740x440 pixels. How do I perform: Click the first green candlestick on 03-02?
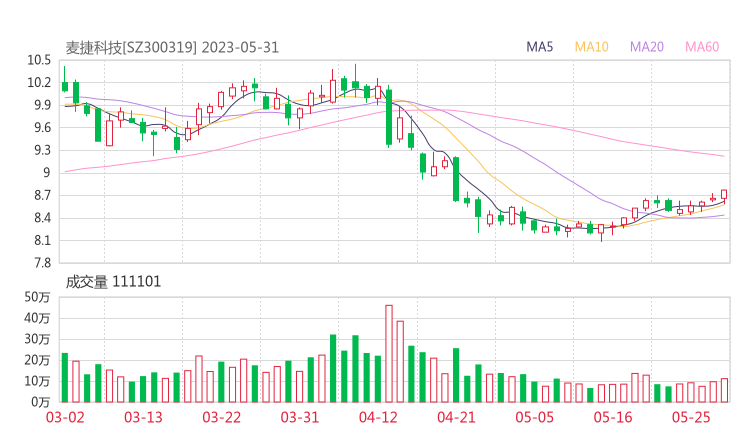pyautogui.click(x=65, y=80)
